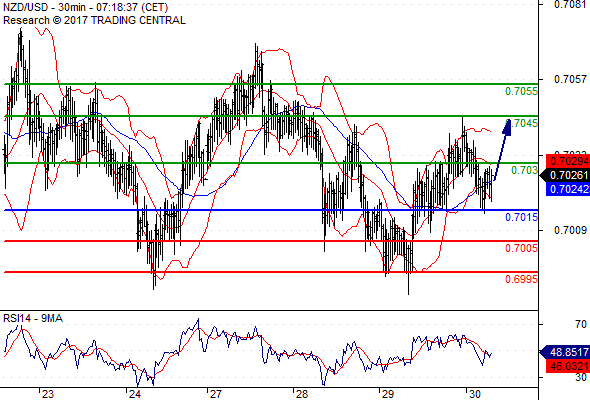Click the blue 0.70242 price tag

click(568, 189)
